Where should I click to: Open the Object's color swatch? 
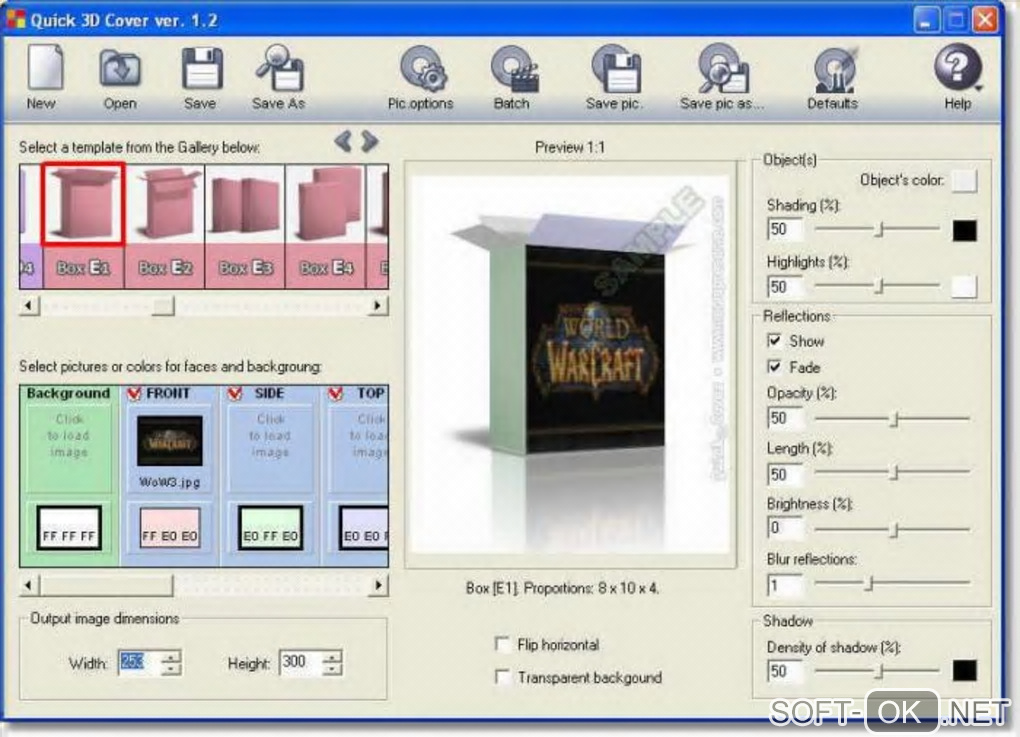pyautogui.click(x=964, y=180)
